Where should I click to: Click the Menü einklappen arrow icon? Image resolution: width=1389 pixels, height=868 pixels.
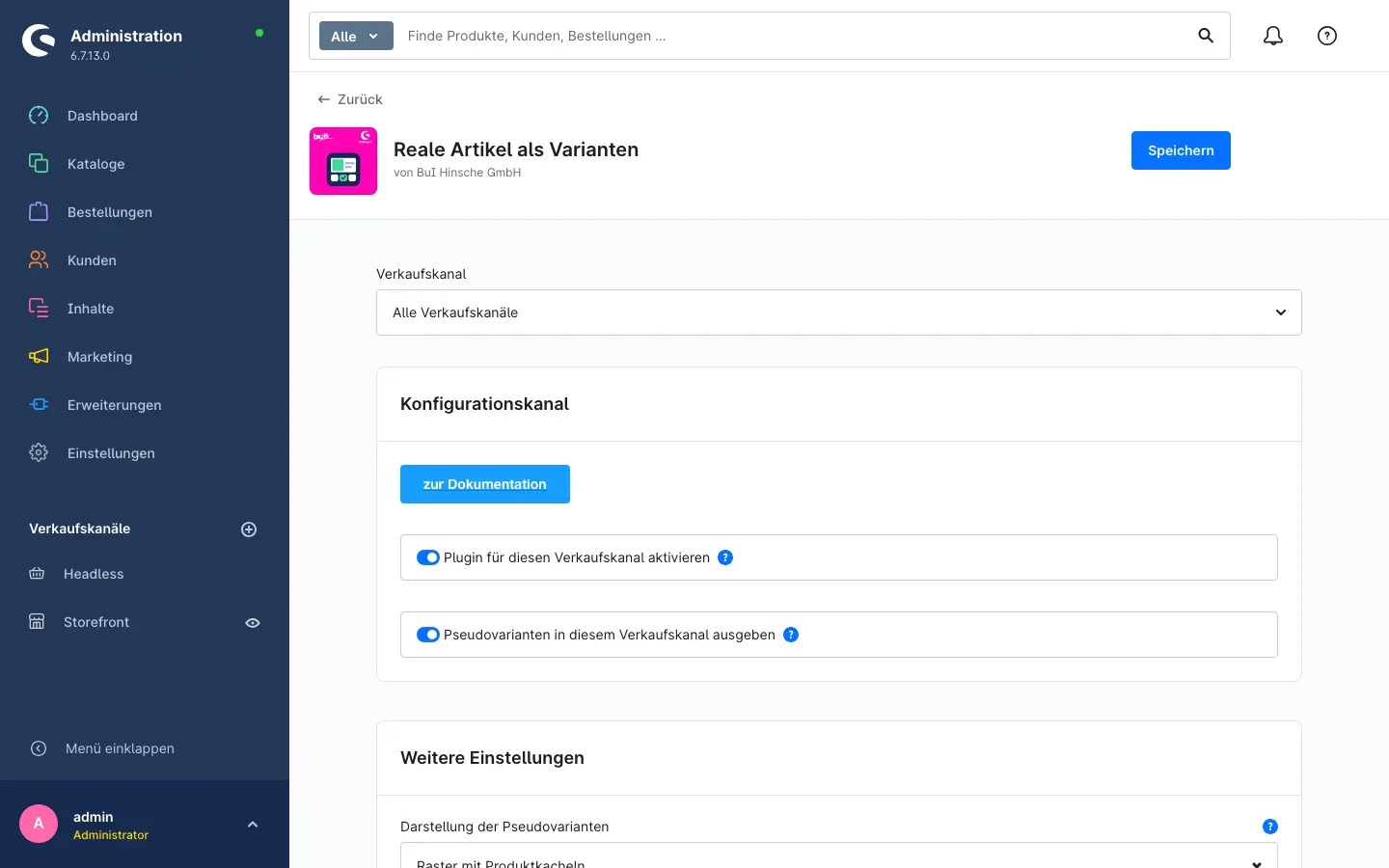[x=39, y=748]
